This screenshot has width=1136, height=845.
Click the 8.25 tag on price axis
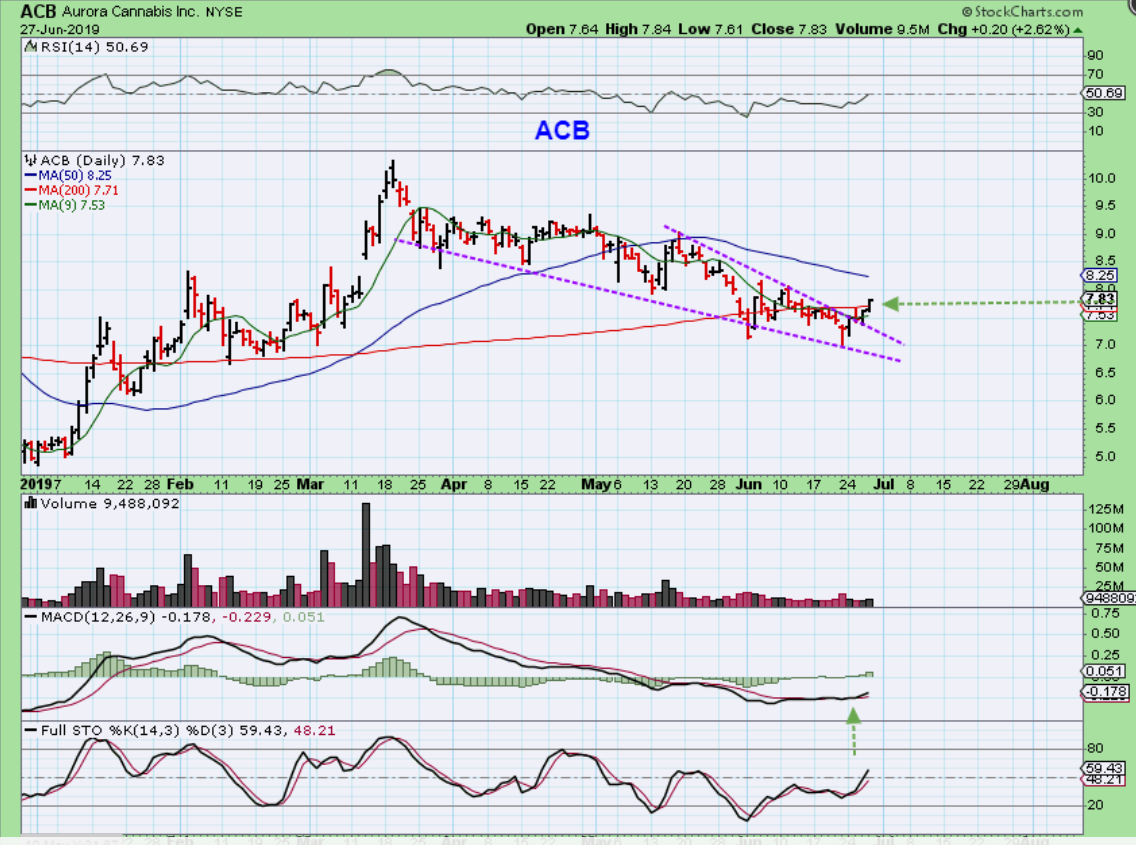tap(1100, 275)
